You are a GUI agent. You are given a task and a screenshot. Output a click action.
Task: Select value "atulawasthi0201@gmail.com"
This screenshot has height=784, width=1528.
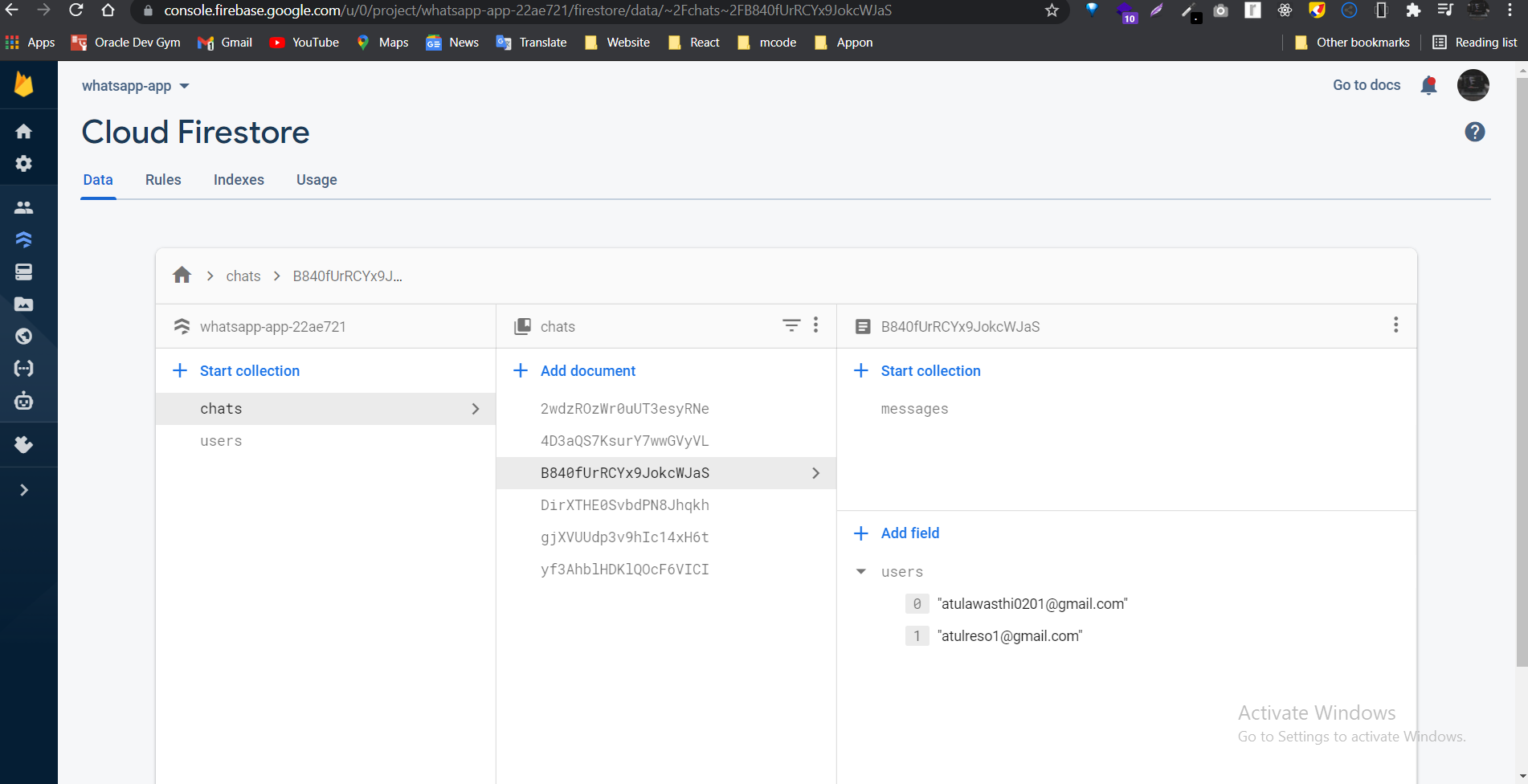tap(1032, 604)
